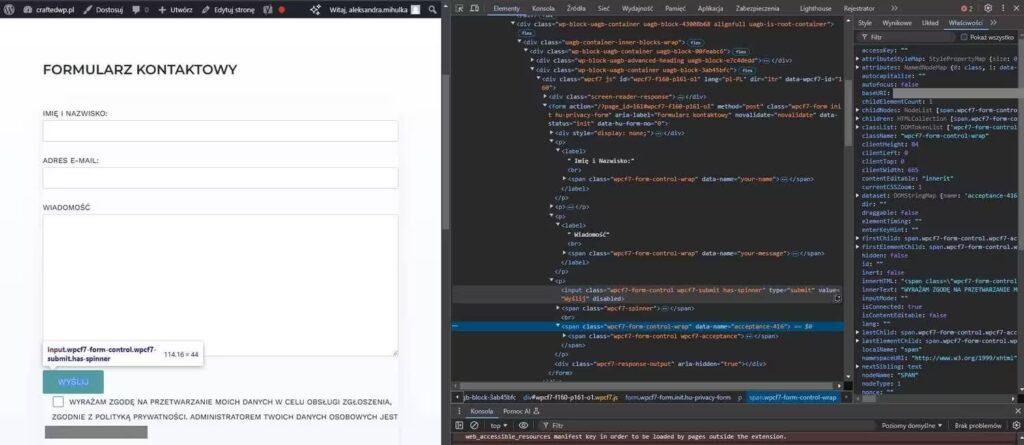Open the Witaj, aleksandra.mihulka account menu
Image resolution: width=1024 pixels, height=445 pixels.
click(x=374, y=10)
